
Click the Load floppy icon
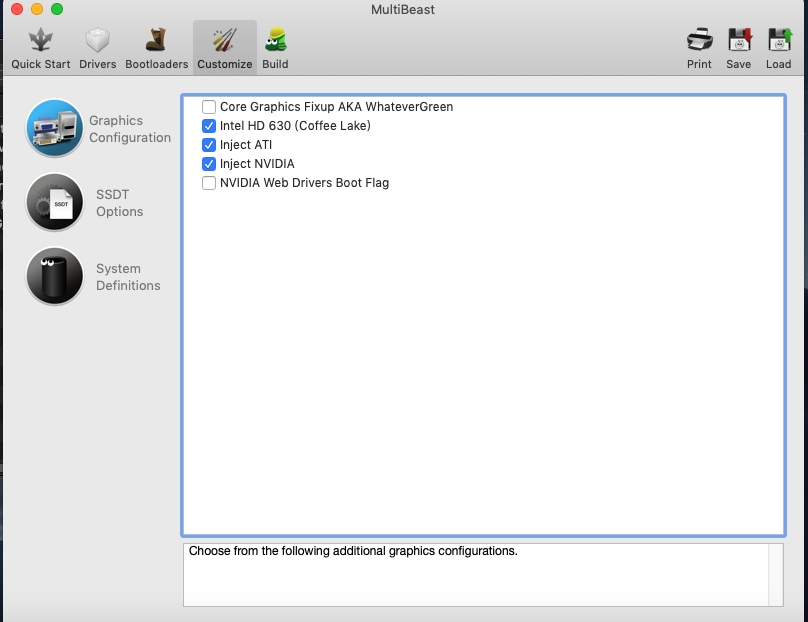click(x=779, y=40)
